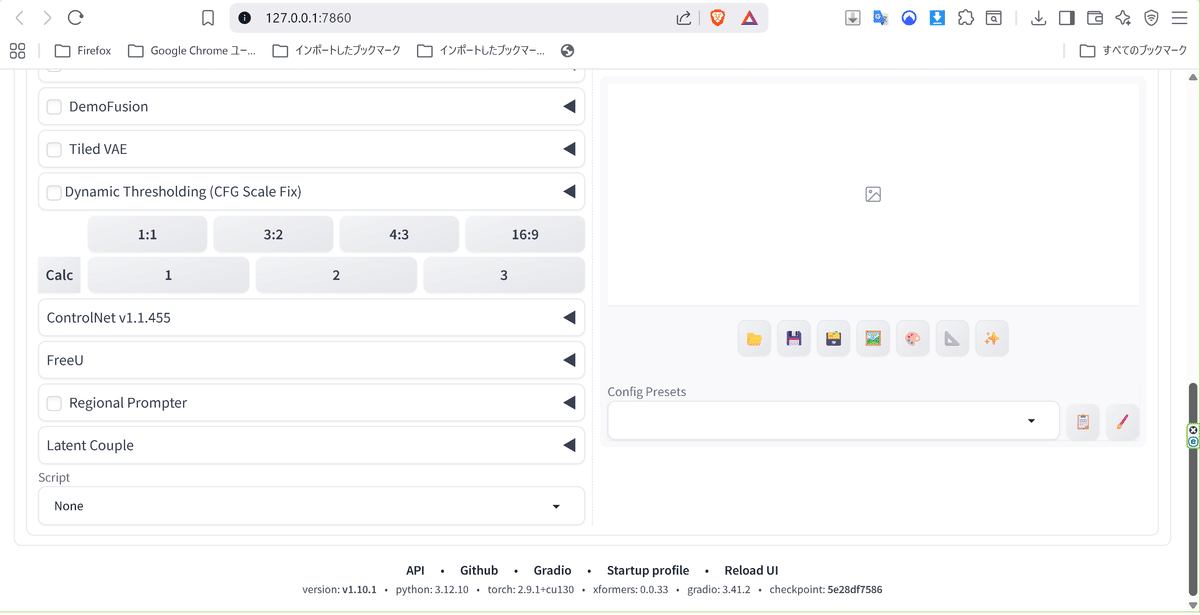Open the Github link at page bottom
Image resolution: width=1200 pixels, height=615 pixels.
click(478, 570)
